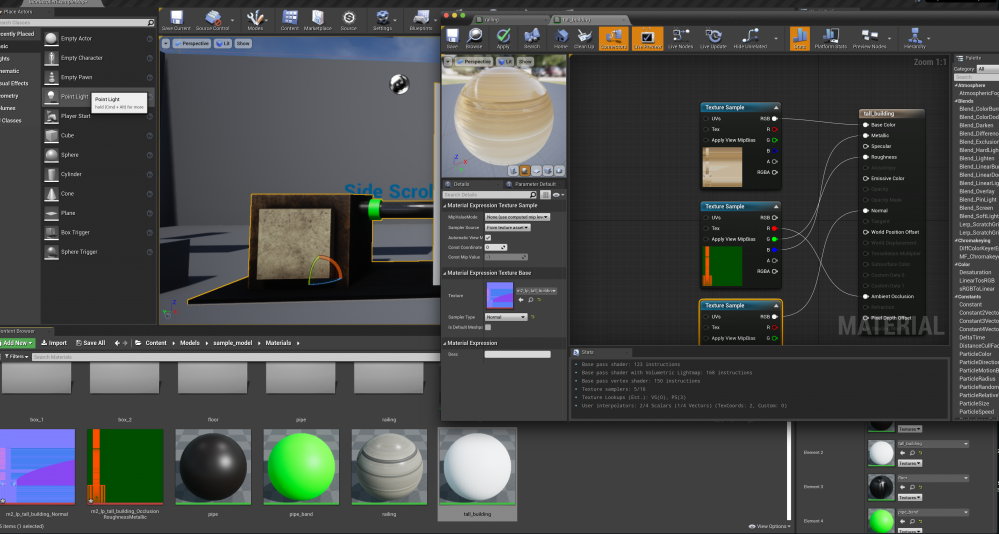Open the Palette tab on the right
This screenshot has height=534, width=999.
pos(972,58)
